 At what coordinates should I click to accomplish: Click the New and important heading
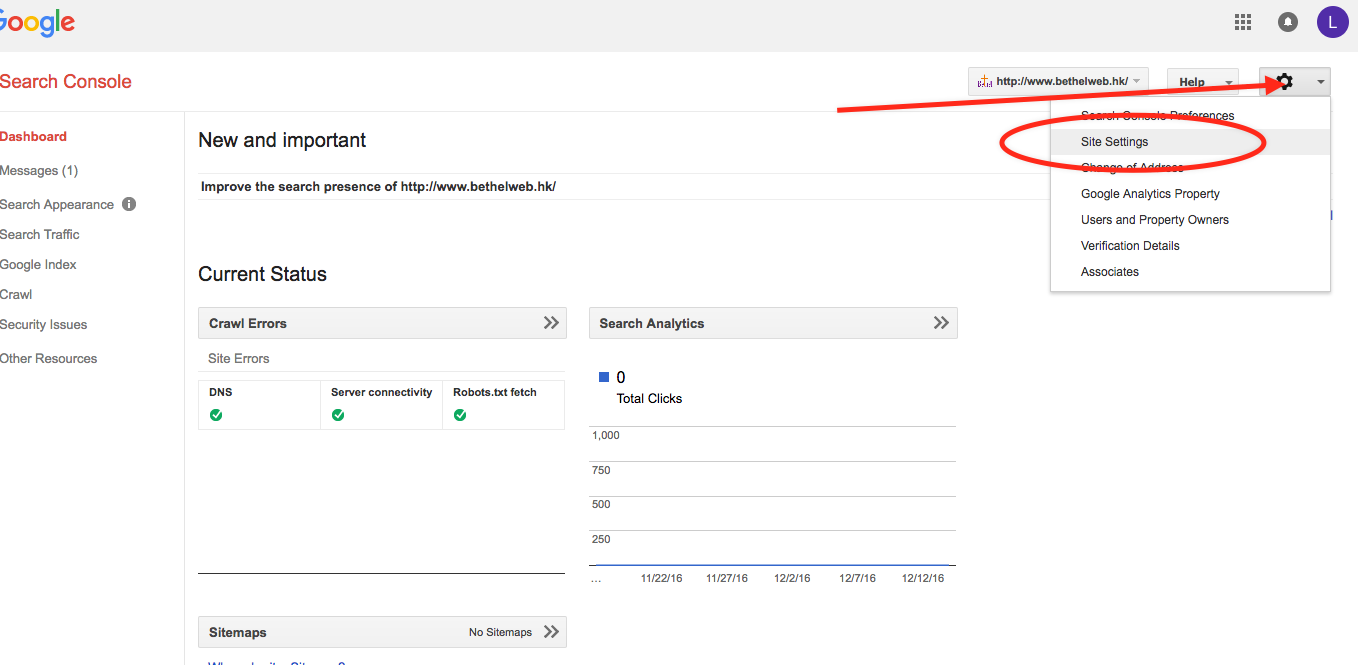pyautogui.click(x=282, y=140)
